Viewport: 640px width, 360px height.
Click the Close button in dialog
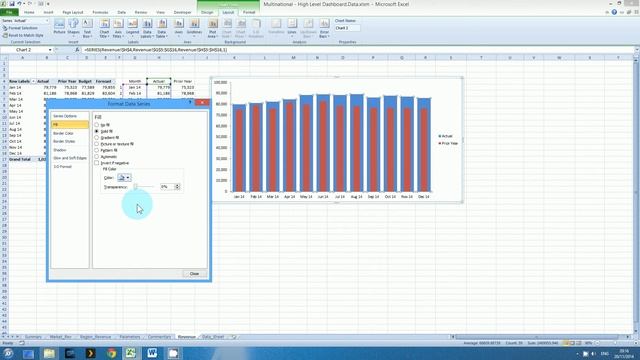194,274
